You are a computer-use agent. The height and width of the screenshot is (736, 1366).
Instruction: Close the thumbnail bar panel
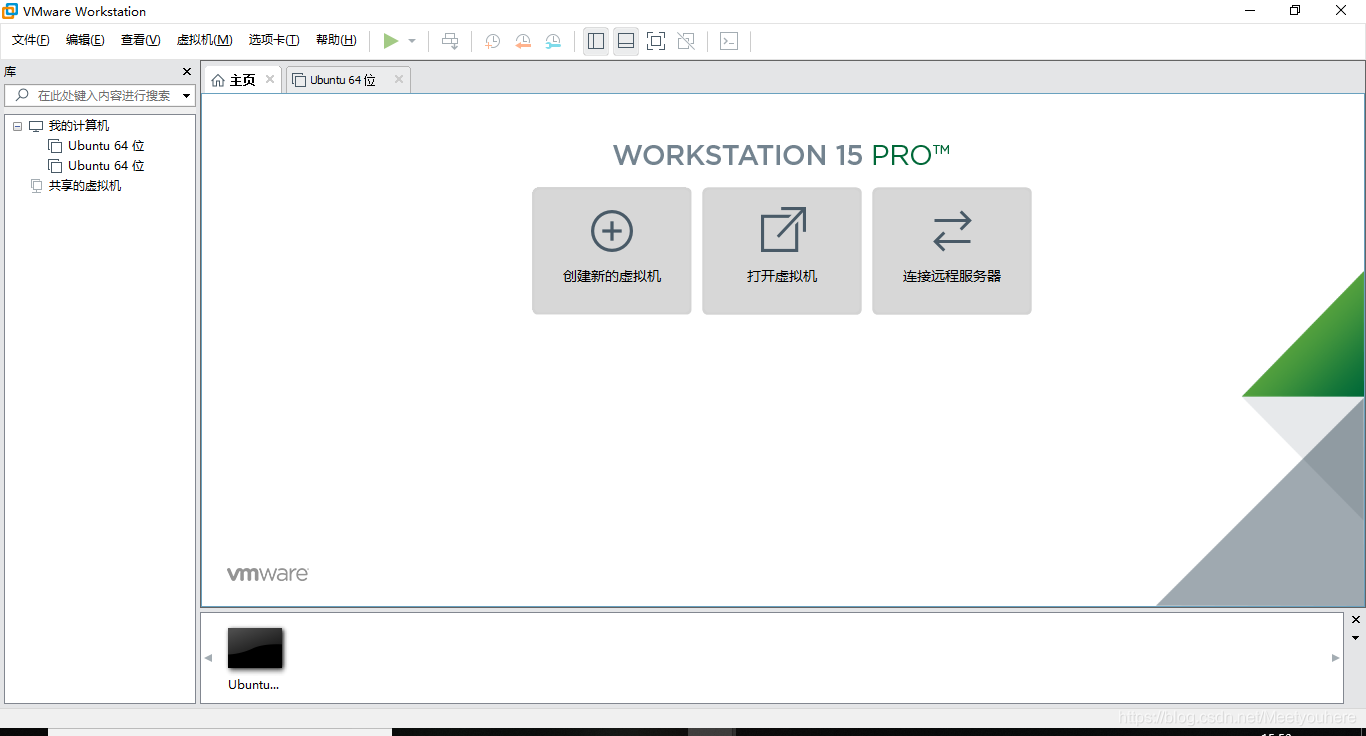1356,620
